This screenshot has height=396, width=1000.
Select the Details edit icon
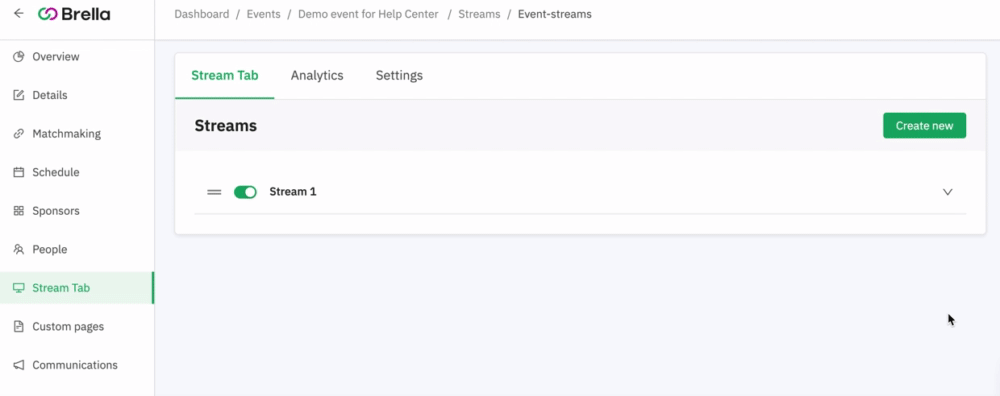(18, 96)
